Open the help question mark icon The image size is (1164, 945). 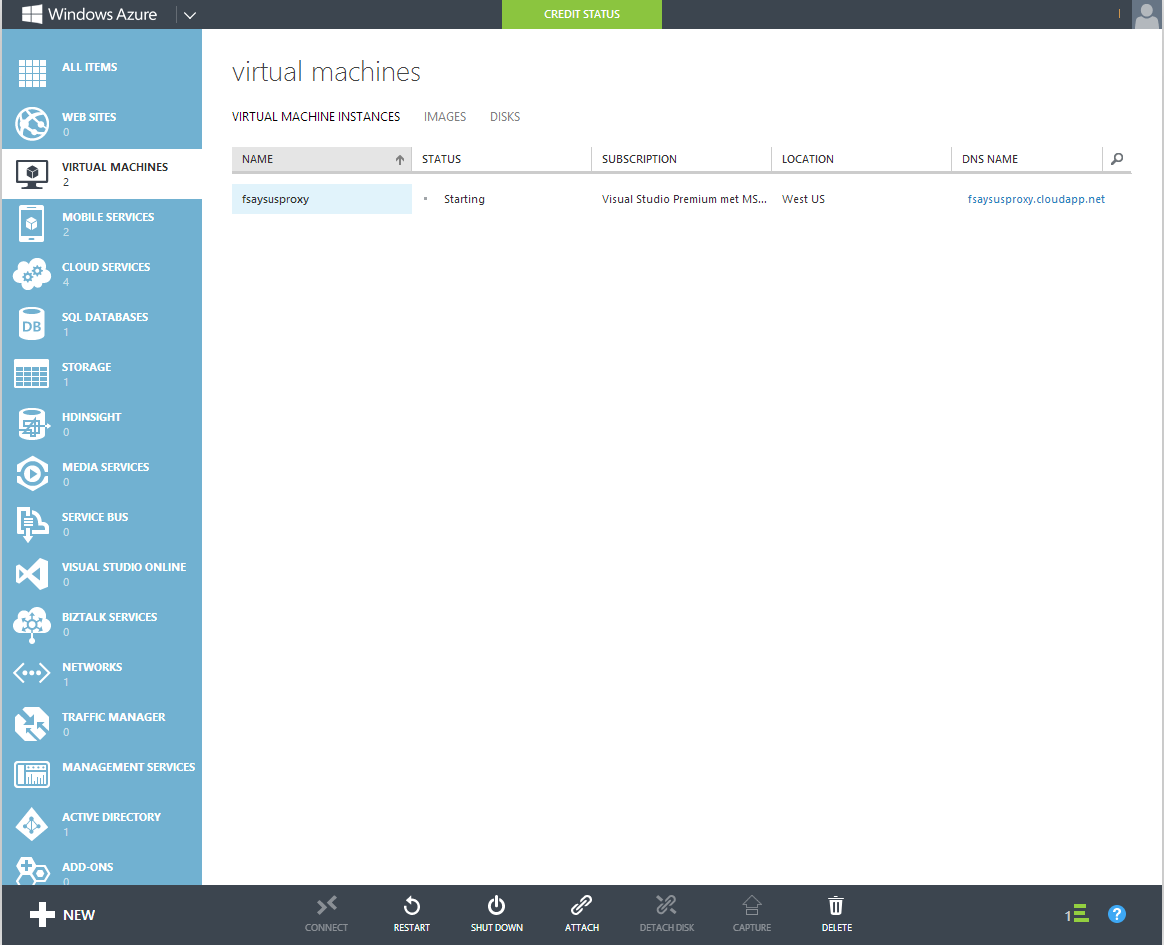click(x=1116, y=914)
